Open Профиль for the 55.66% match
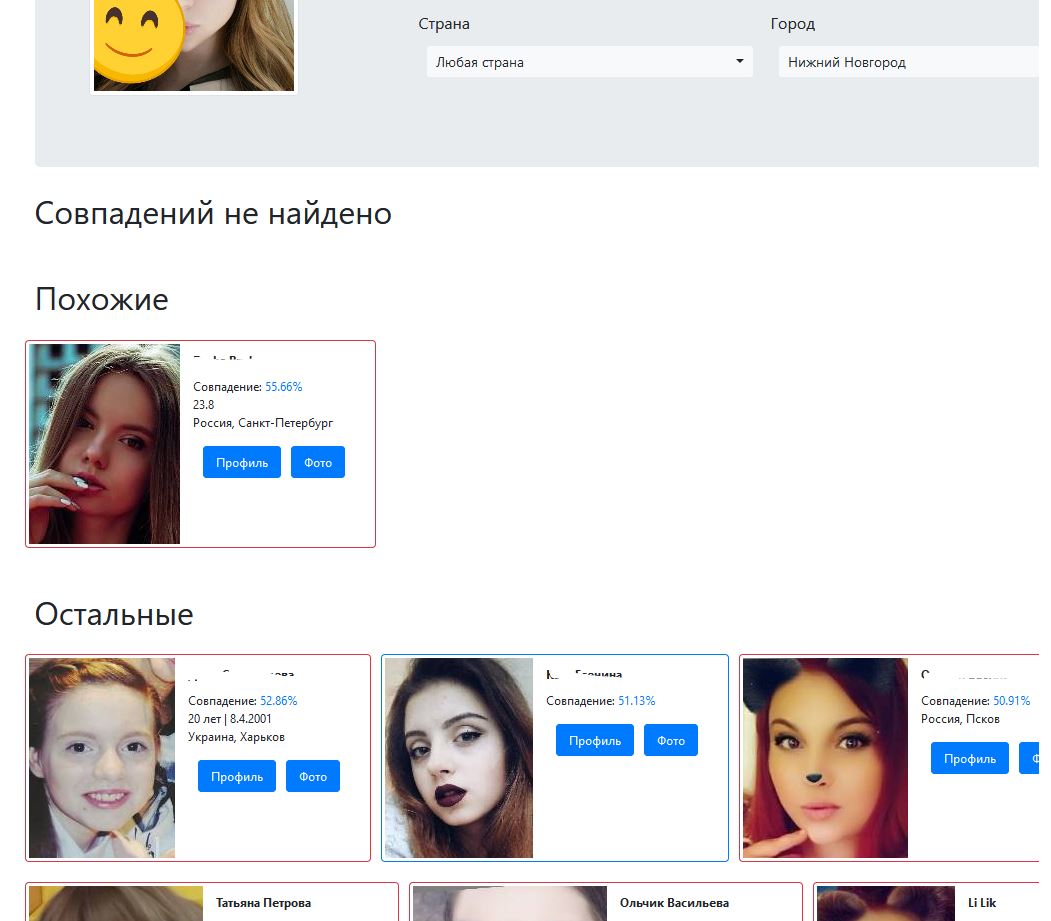 [242, 463]
